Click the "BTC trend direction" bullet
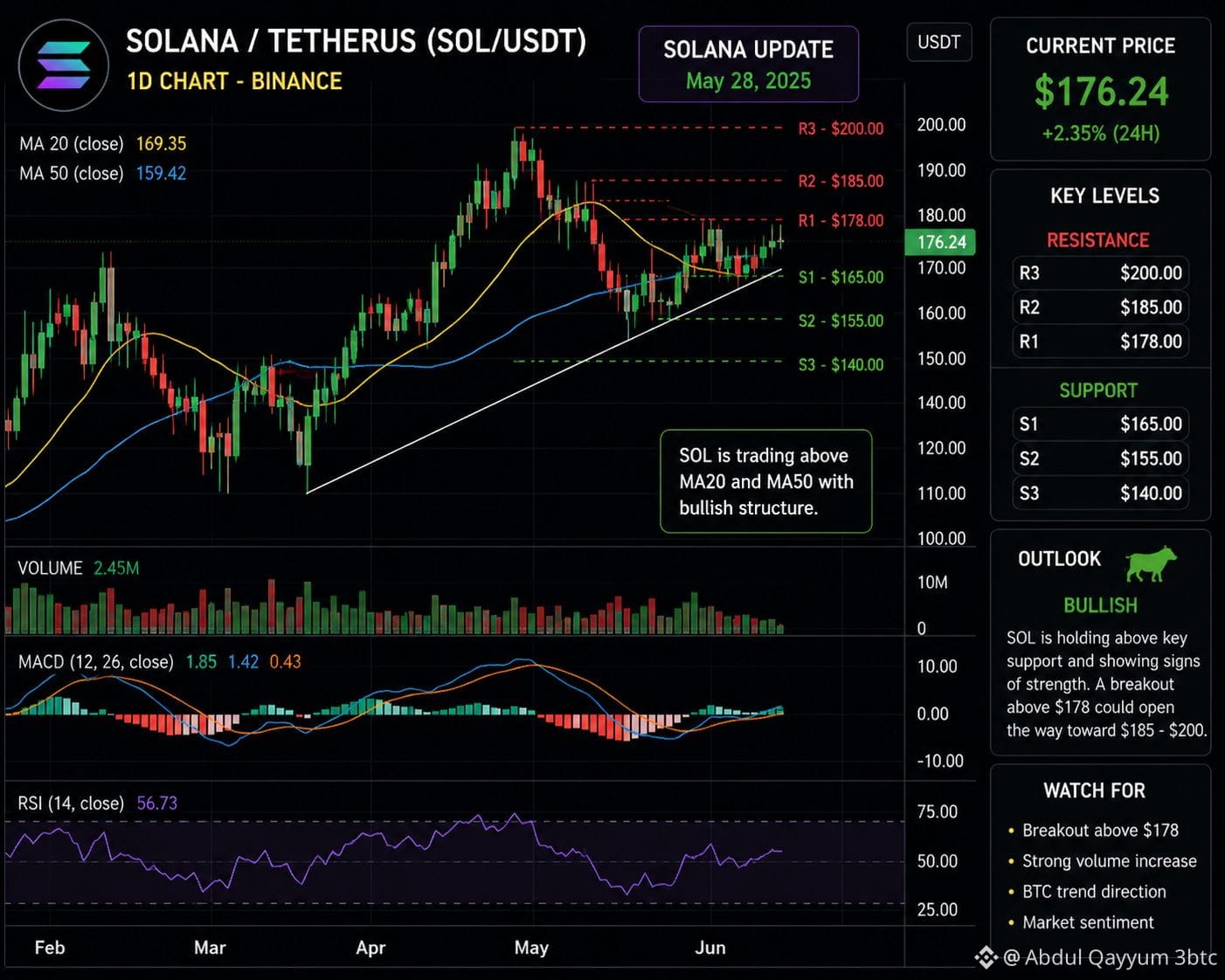 1094,892
